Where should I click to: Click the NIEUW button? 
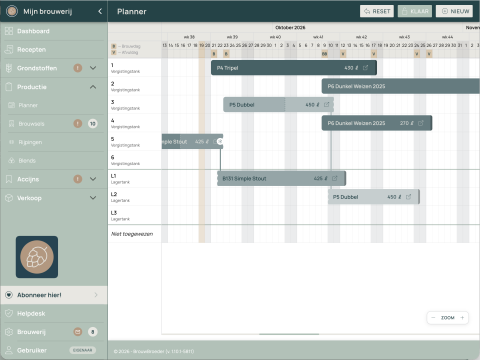454,11
